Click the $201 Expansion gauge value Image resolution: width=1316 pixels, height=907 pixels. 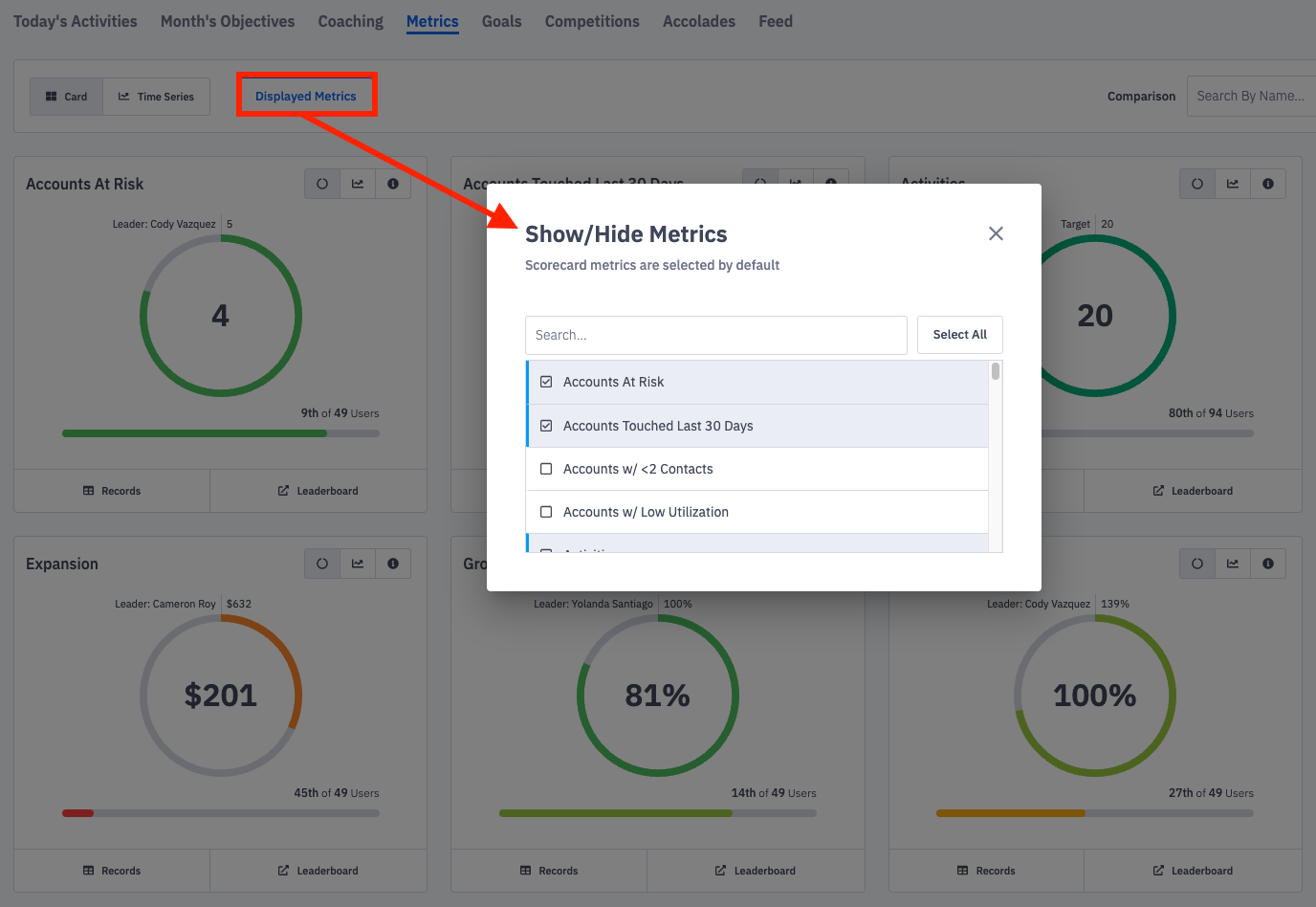coord(221,696)
